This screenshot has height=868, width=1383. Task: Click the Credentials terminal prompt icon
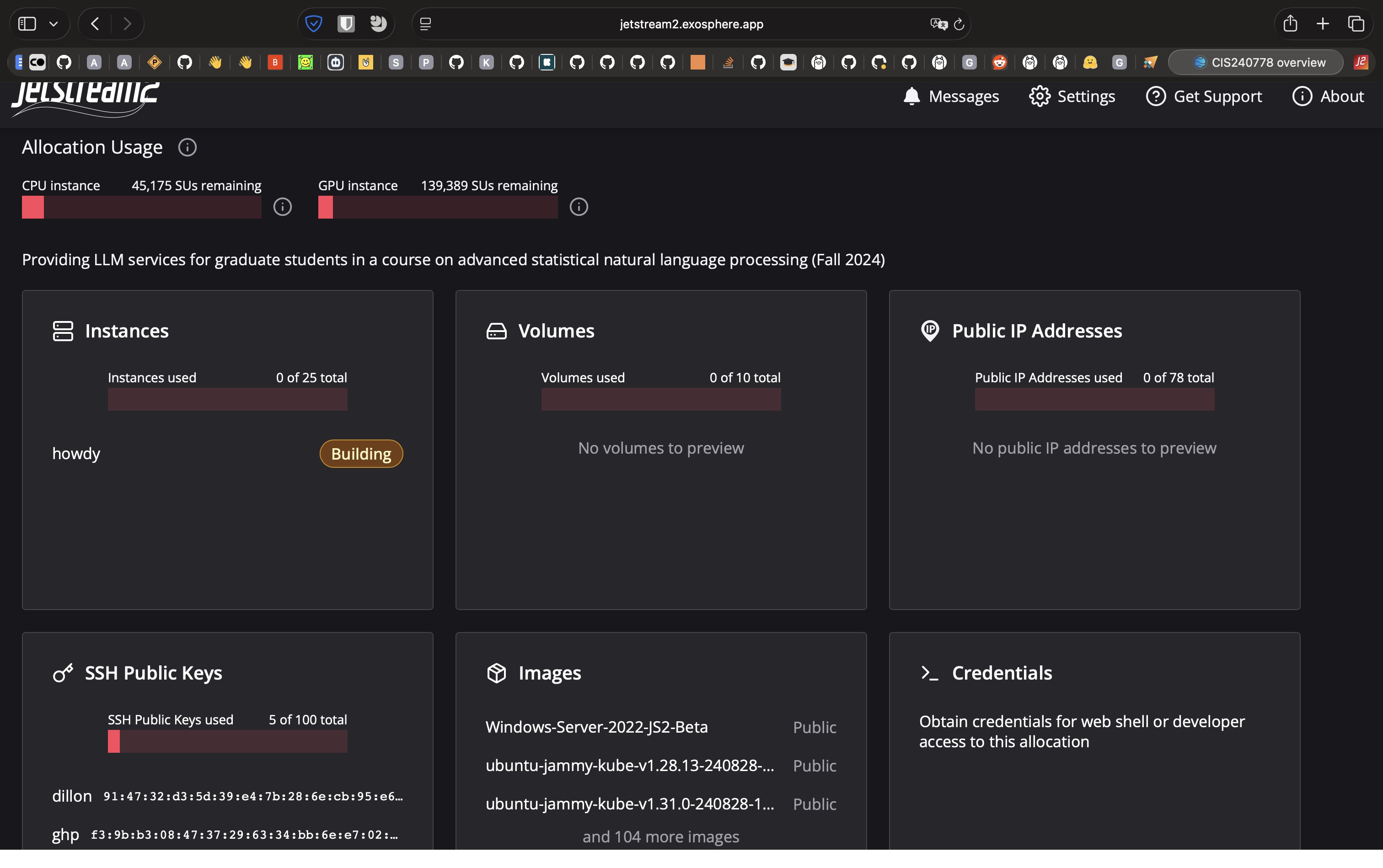[x=929, y=673]
